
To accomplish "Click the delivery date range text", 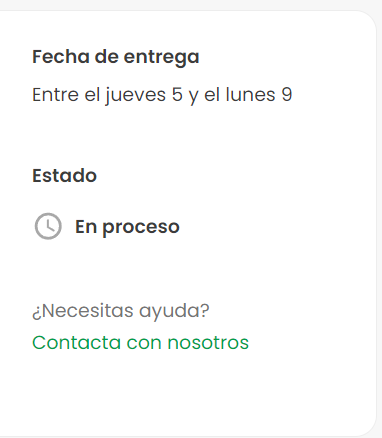I will (162, 95).
